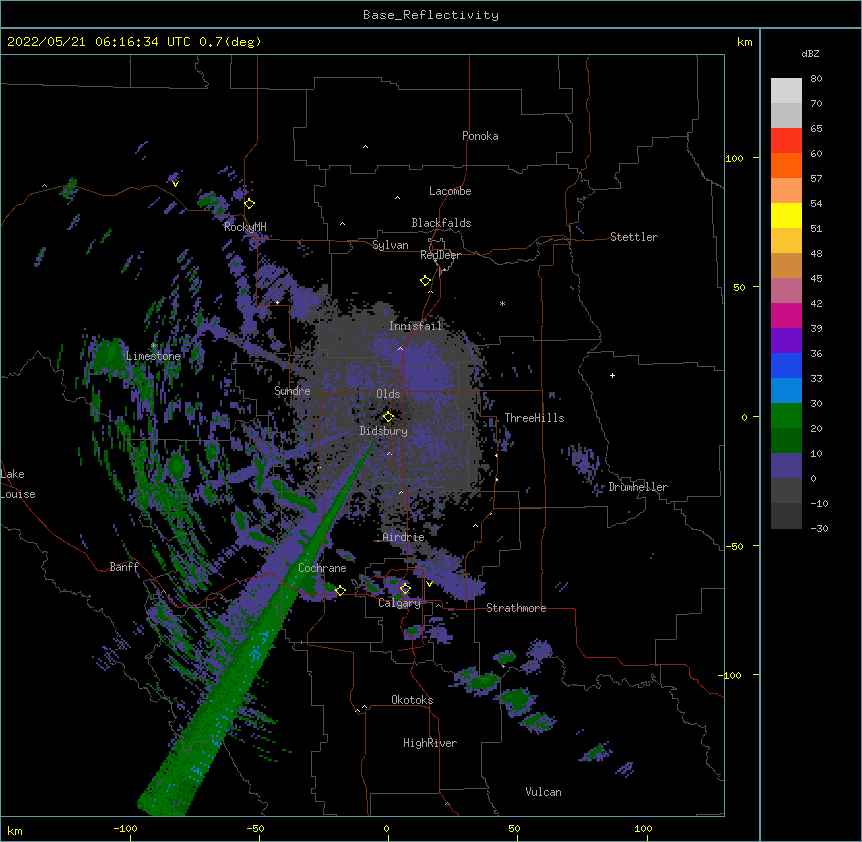Viewport: 862px width, 842px height.
Task: Click the yellow radar site marker near Didsbury
Action: [x=389, y=417]
